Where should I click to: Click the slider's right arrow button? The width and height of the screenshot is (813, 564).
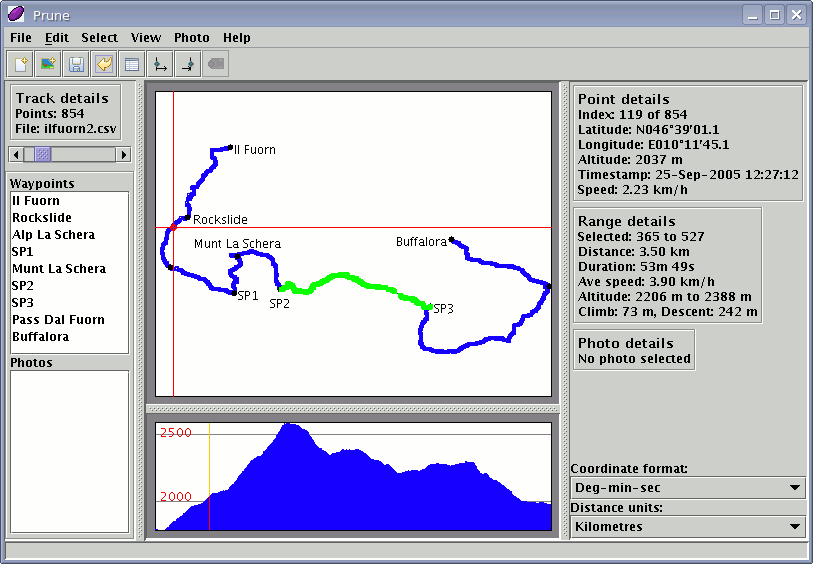tap(124, 154)
